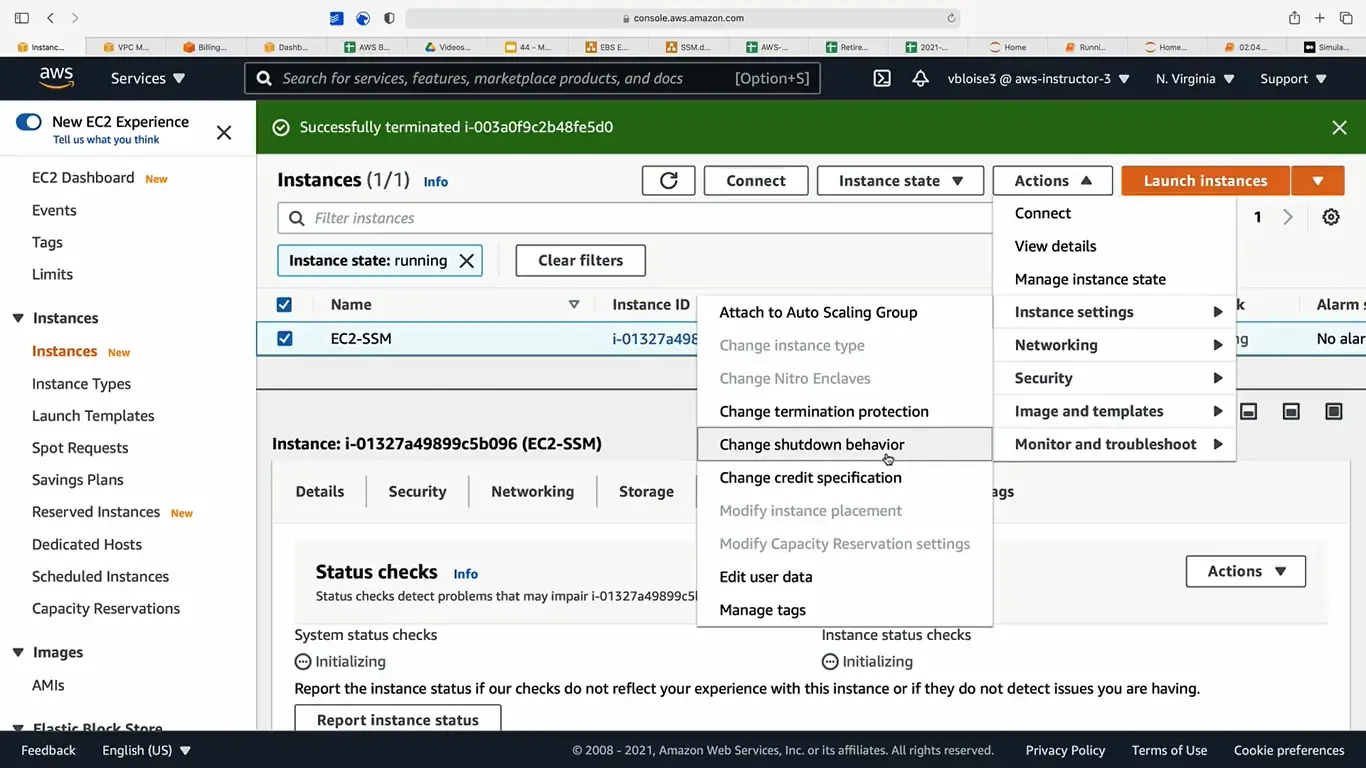Open the English (US) language selector
This screenshot has height=768, width=1366.
pyautogui.click(x=146, y=750)
